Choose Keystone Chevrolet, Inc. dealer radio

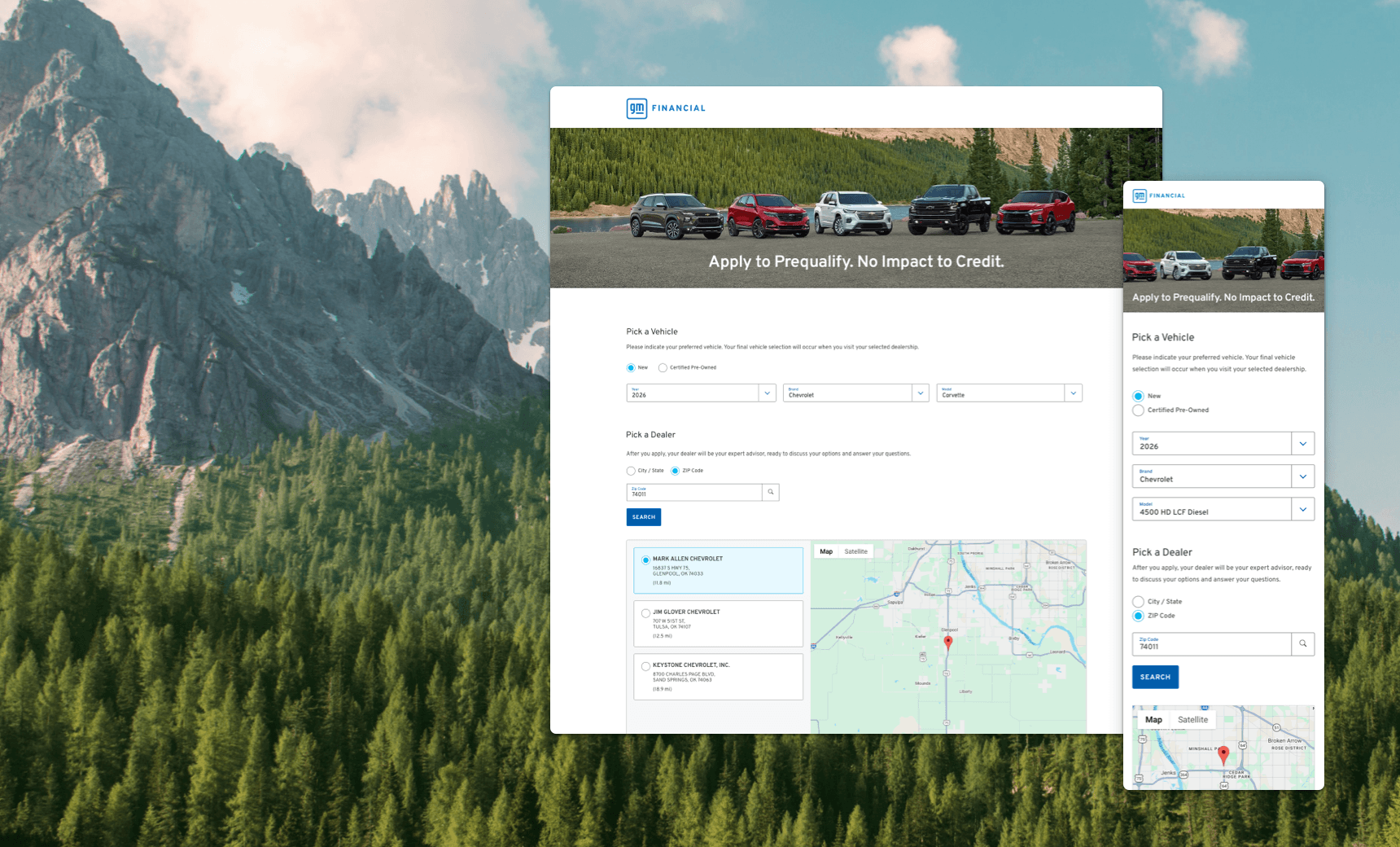click(x=645, y=666)
